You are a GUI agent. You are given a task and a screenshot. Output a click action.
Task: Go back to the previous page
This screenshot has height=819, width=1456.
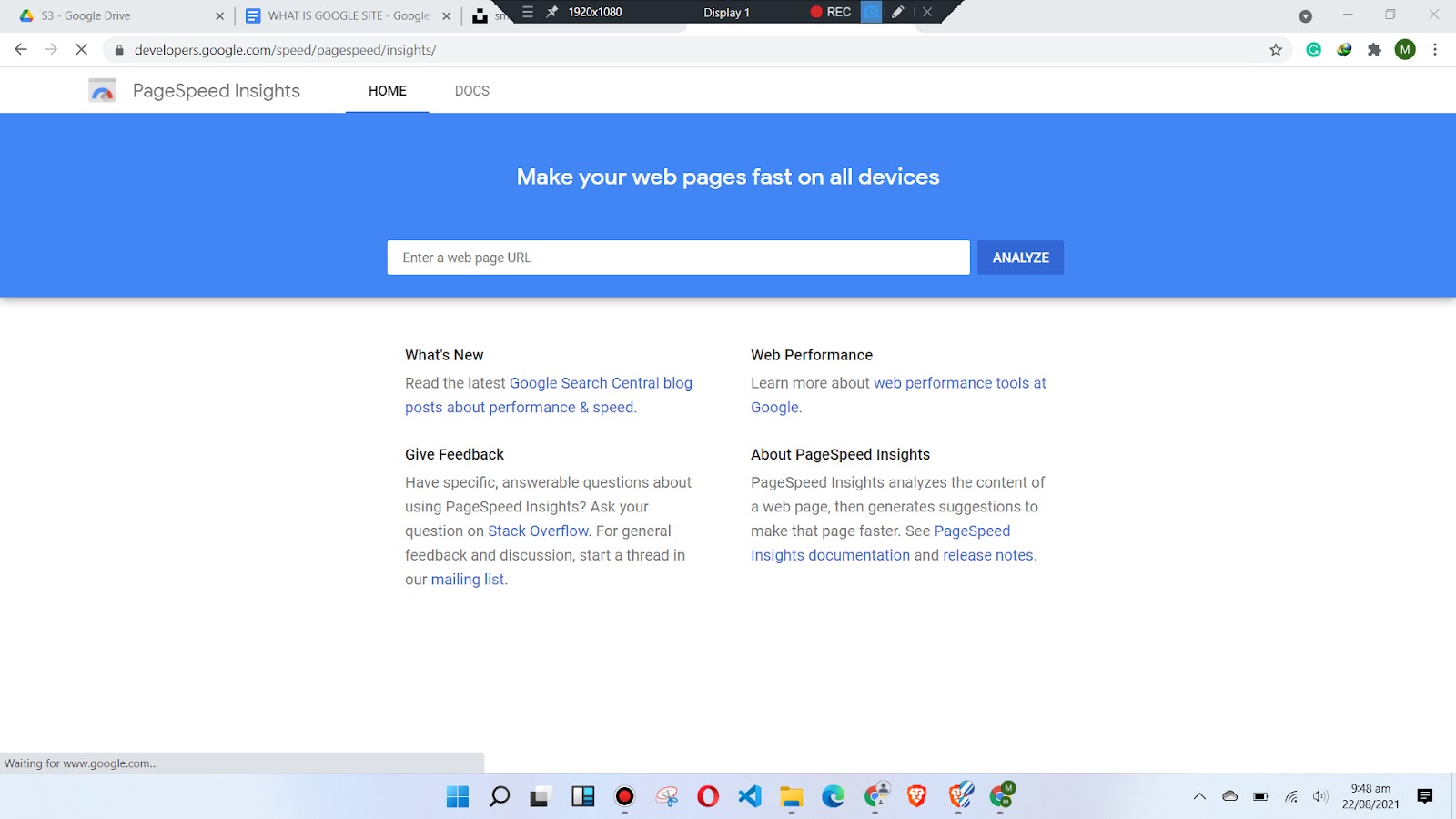(x=21, y=50)
